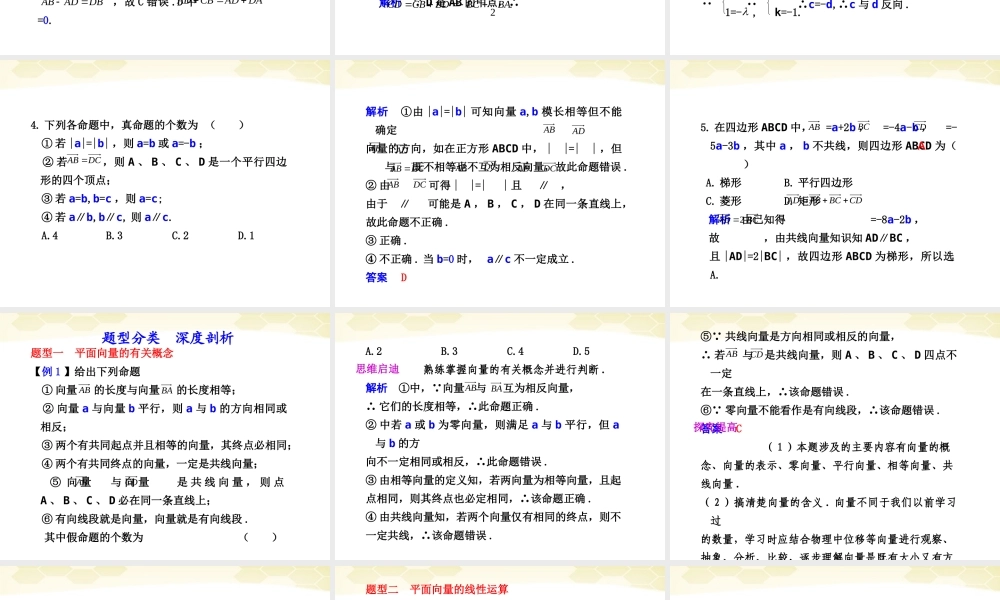Open the slide with question 4 on true propositions

165,183
